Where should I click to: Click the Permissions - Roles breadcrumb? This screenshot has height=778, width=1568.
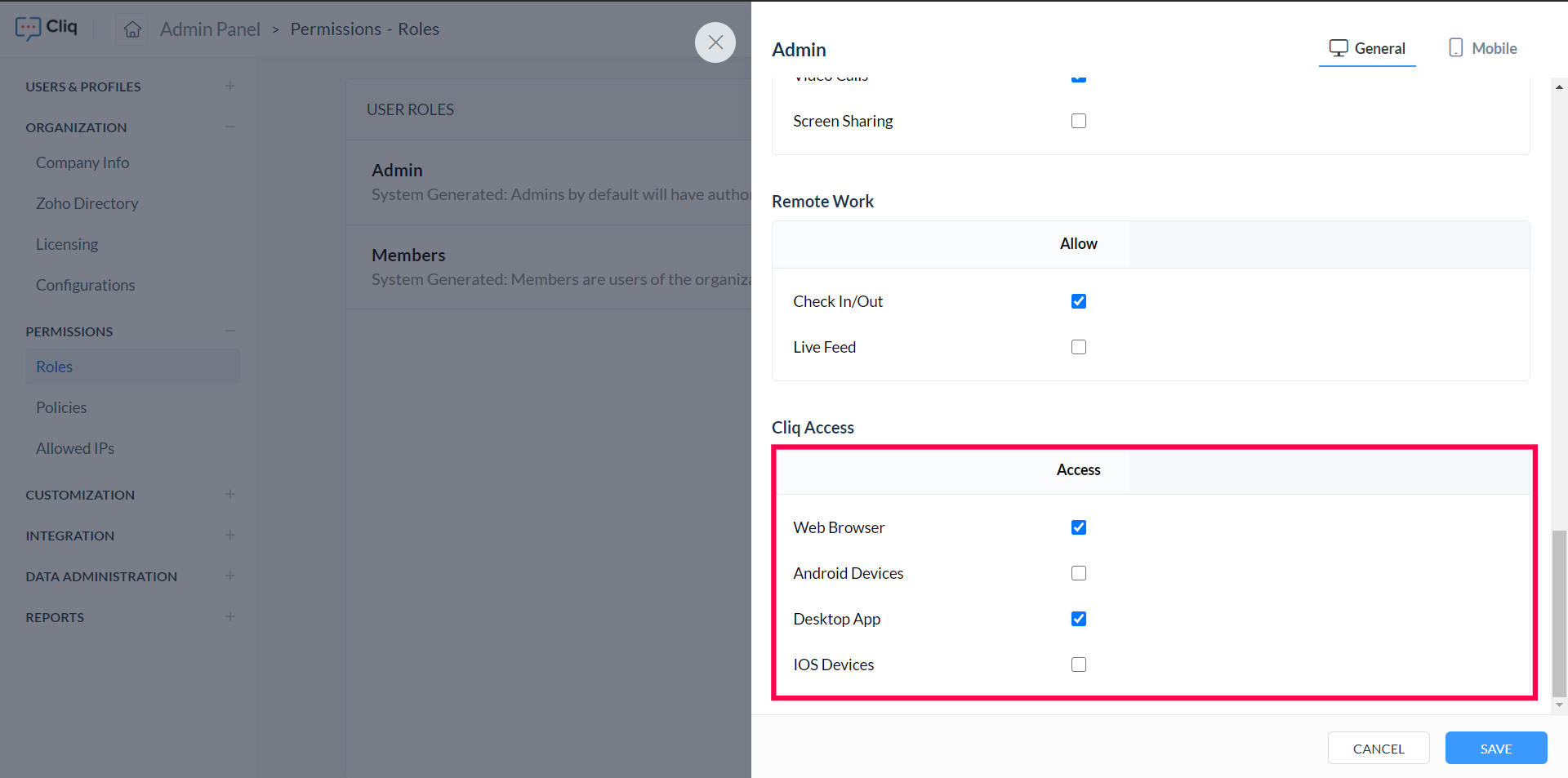point(365,29)
